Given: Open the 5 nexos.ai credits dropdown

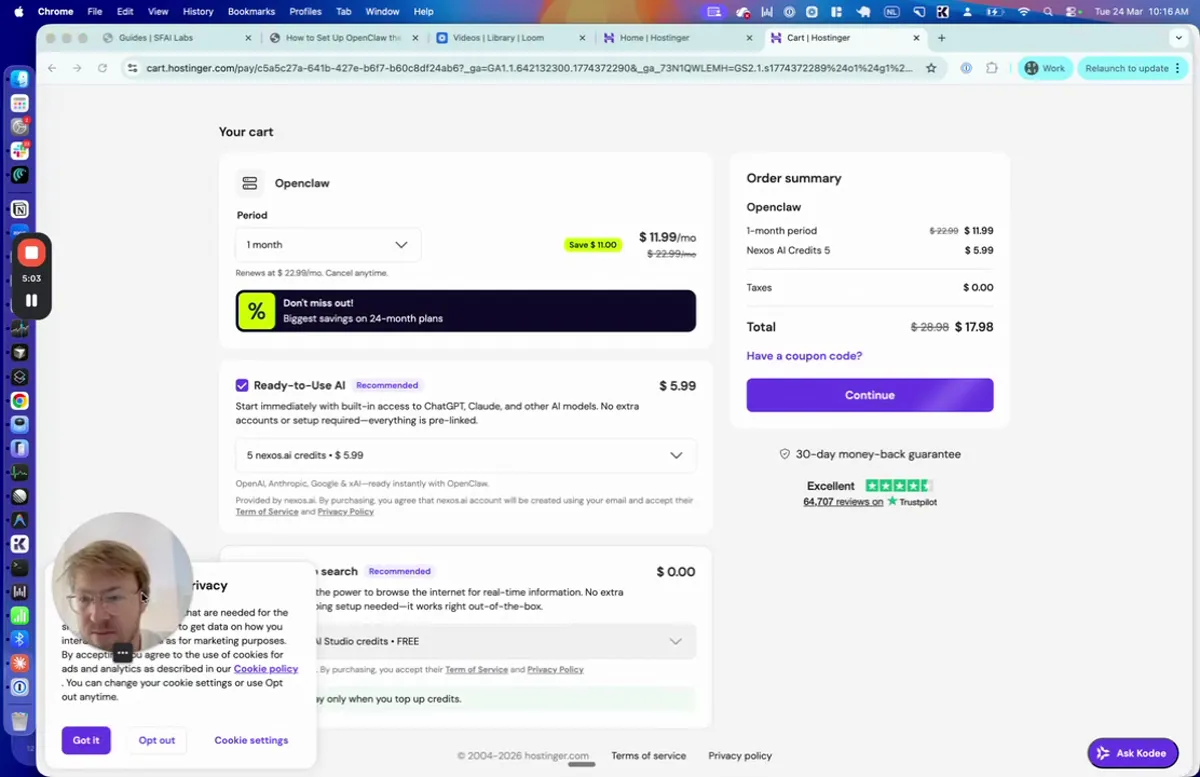Looking at the screenshot, I should tap(465, 455).
